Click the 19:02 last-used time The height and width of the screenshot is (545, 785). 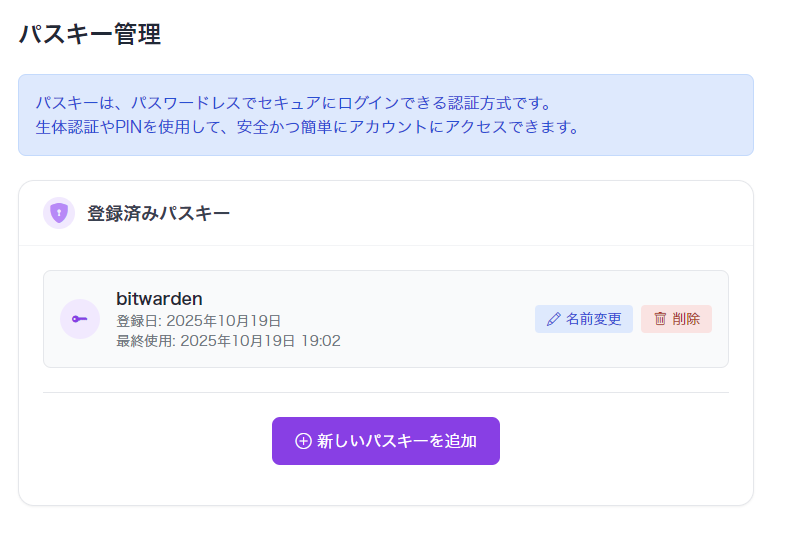click(321, 341)
